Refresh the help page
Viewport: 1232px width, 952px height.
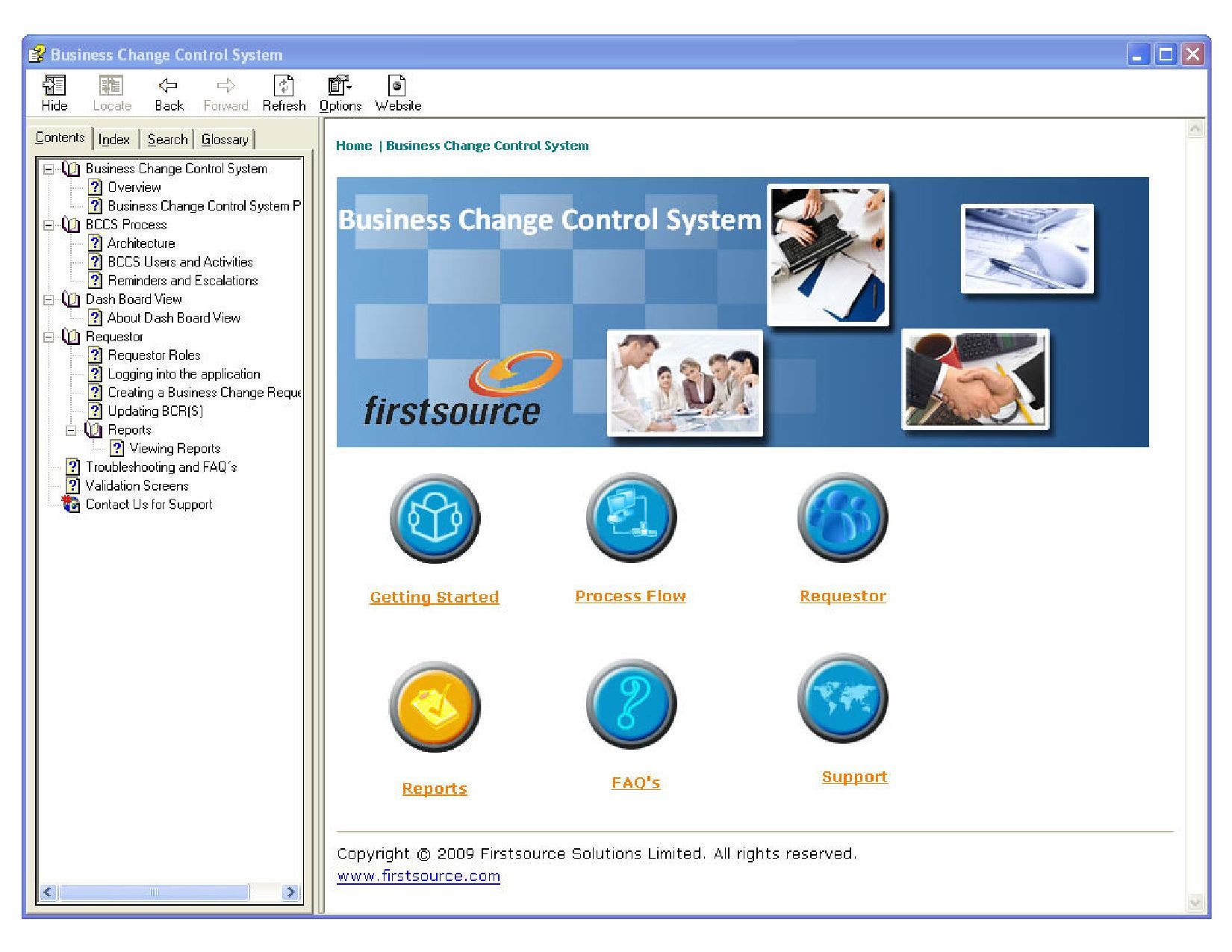(x=284, y=93)
